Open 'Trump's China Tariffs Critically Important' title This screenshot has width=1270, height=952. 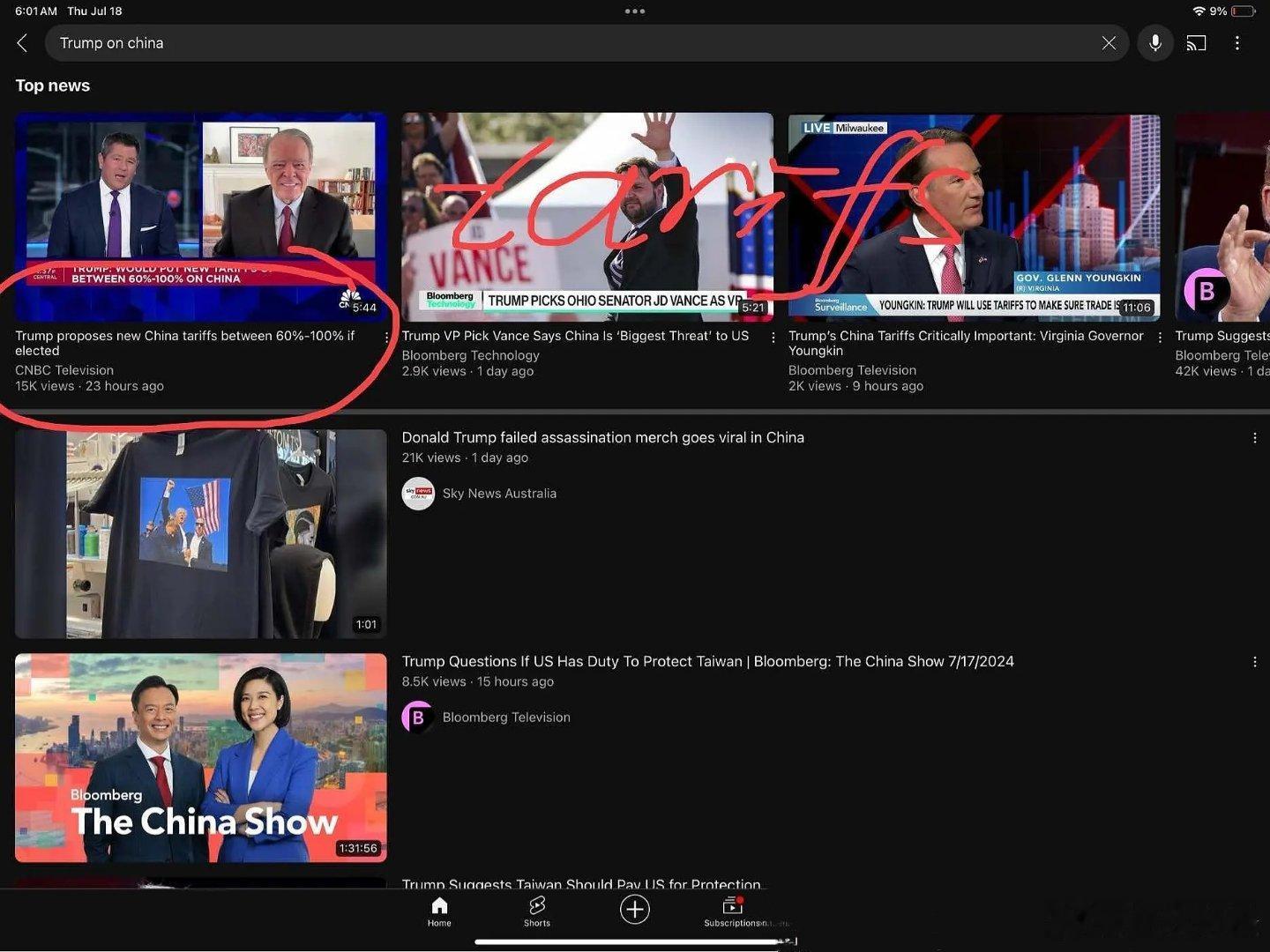point(966,343)
